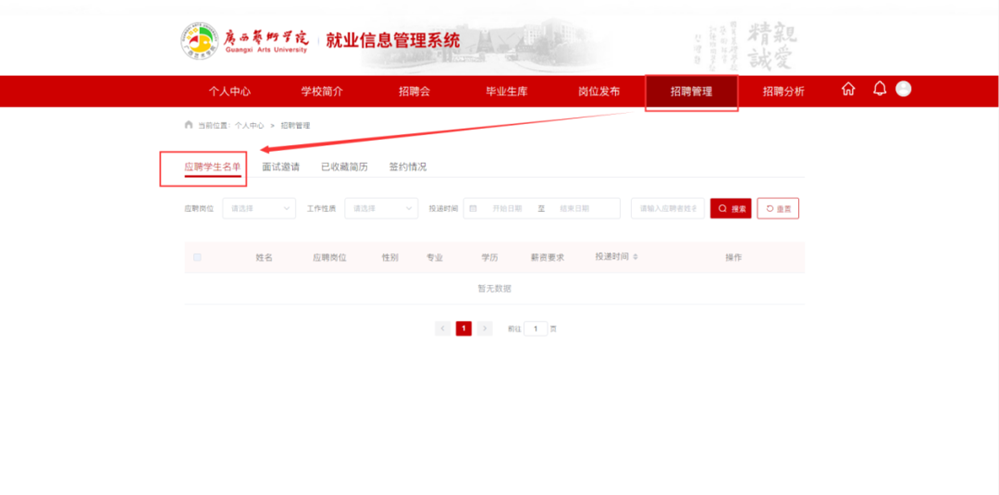The width and height of the screenshot is (999, 495).
Task: Click the Guangxi Arts University logo
Action: (199, 42)
